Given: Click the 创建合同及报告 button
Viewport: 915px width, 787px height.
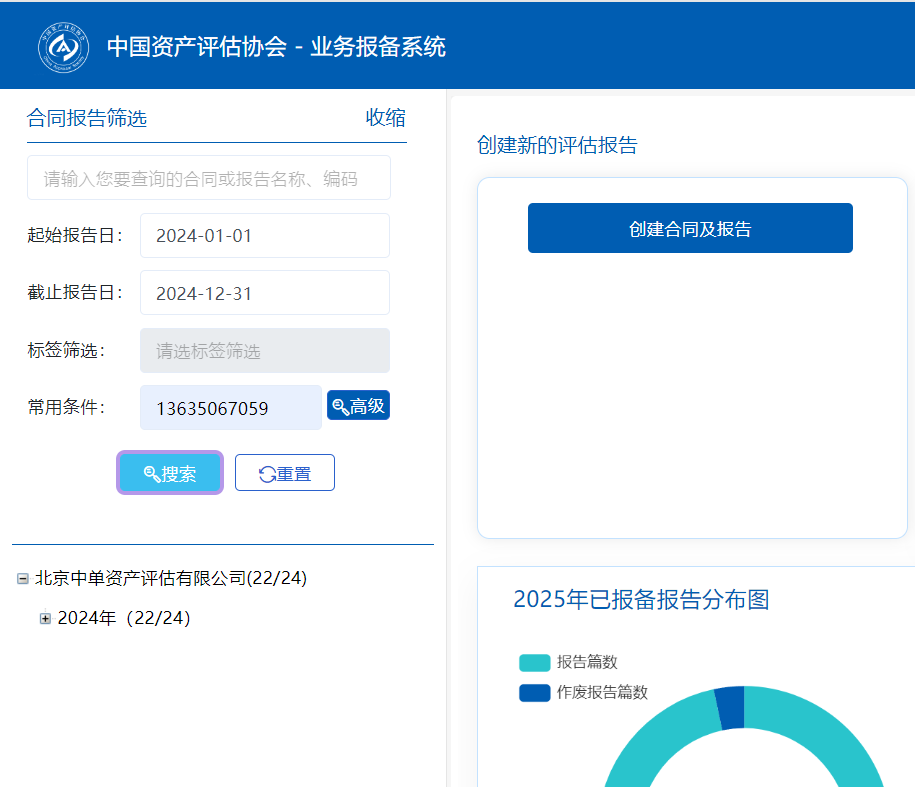Looking at the screenshot, I should 690,228.
